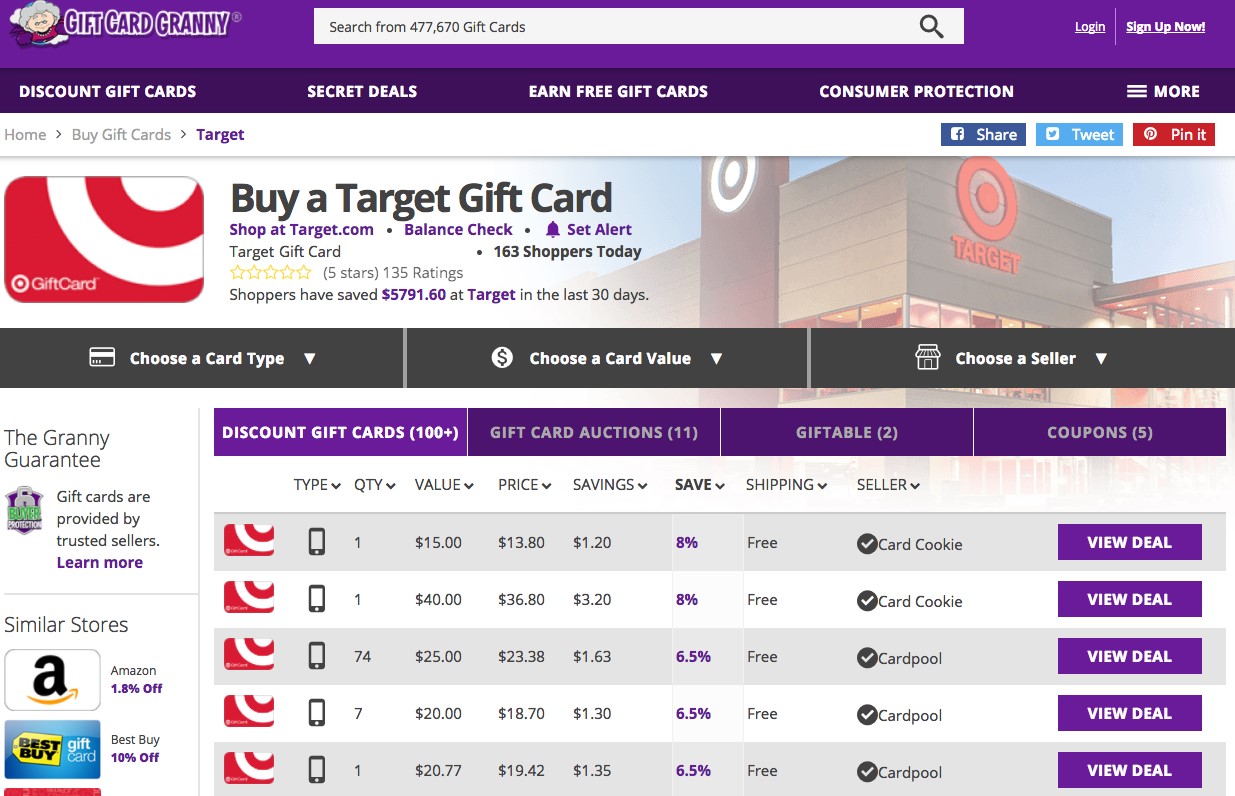The width and height of the screenshot is (1235, 796).
Task: Click the Best Buy gift card logo
Action: pos(52,749)
